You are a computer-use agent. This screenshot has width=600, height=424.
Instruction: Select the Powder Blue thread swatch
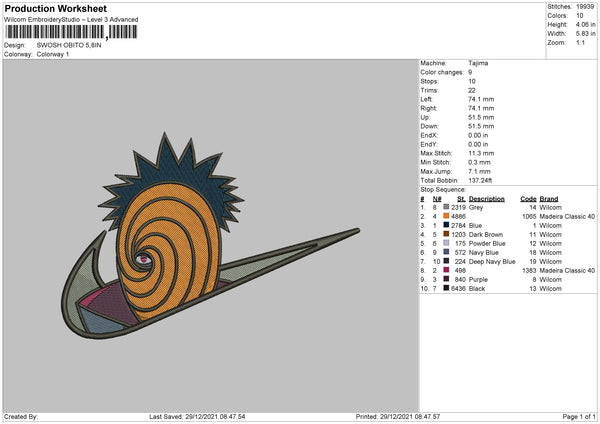pyautogui.click(x=446, y=243)
